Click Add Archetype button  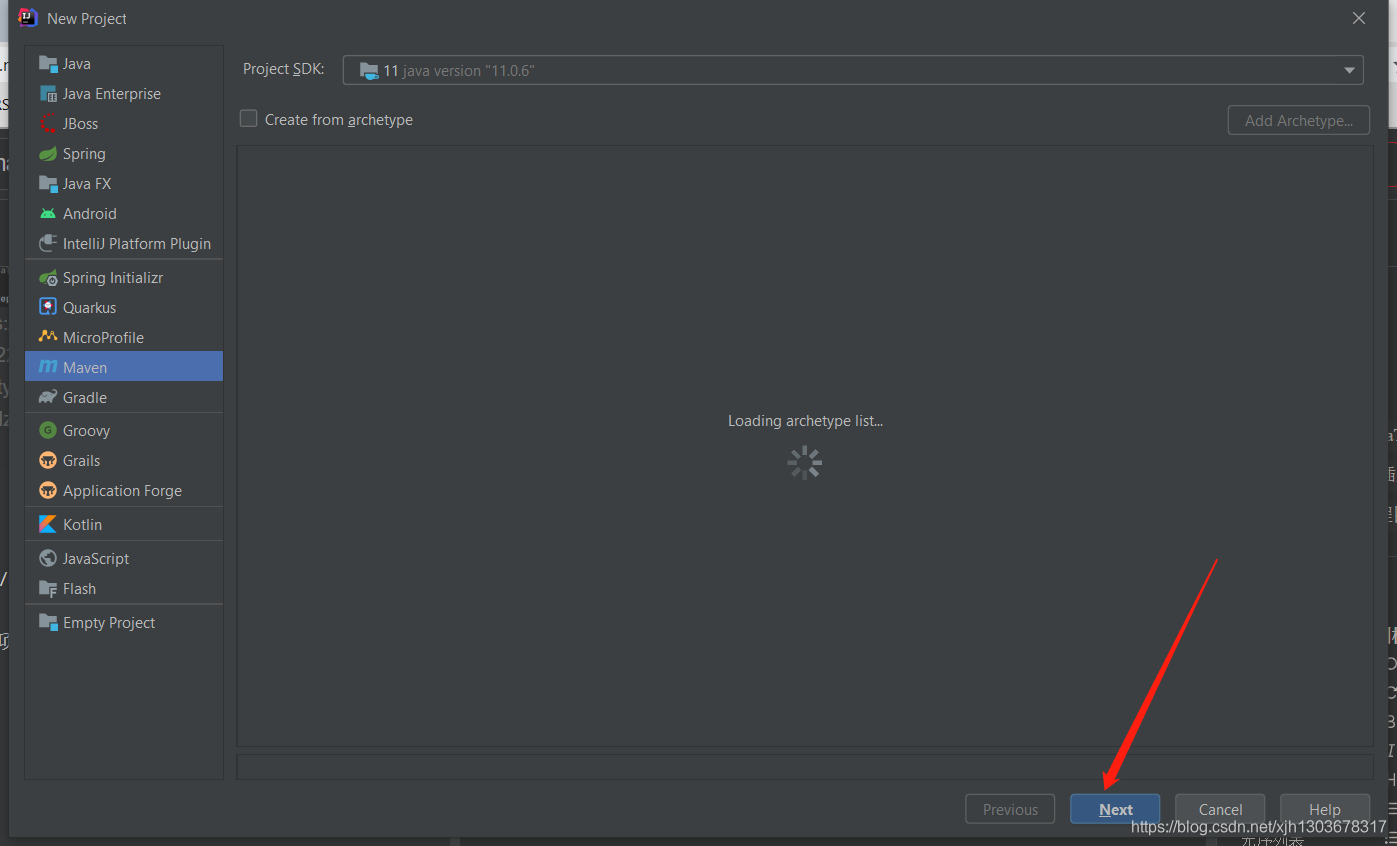pyautogui.click(x=1298, y=120)
